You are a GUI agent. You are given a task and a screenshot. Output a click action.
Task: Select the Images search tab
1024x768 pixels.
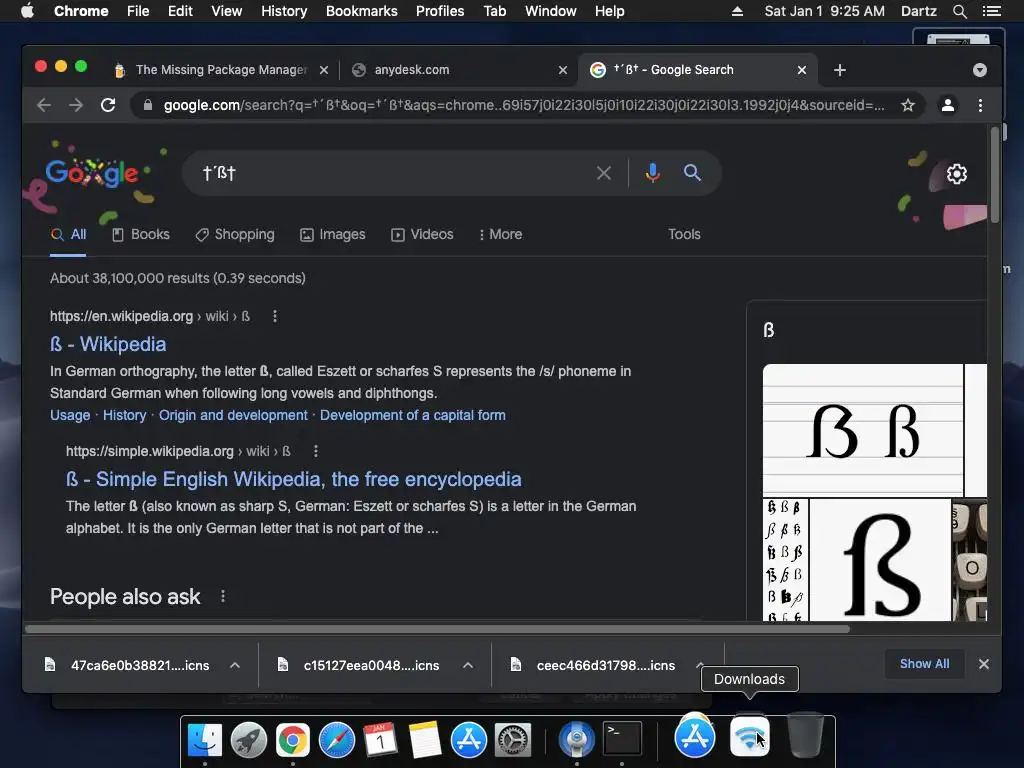point(332,234)
